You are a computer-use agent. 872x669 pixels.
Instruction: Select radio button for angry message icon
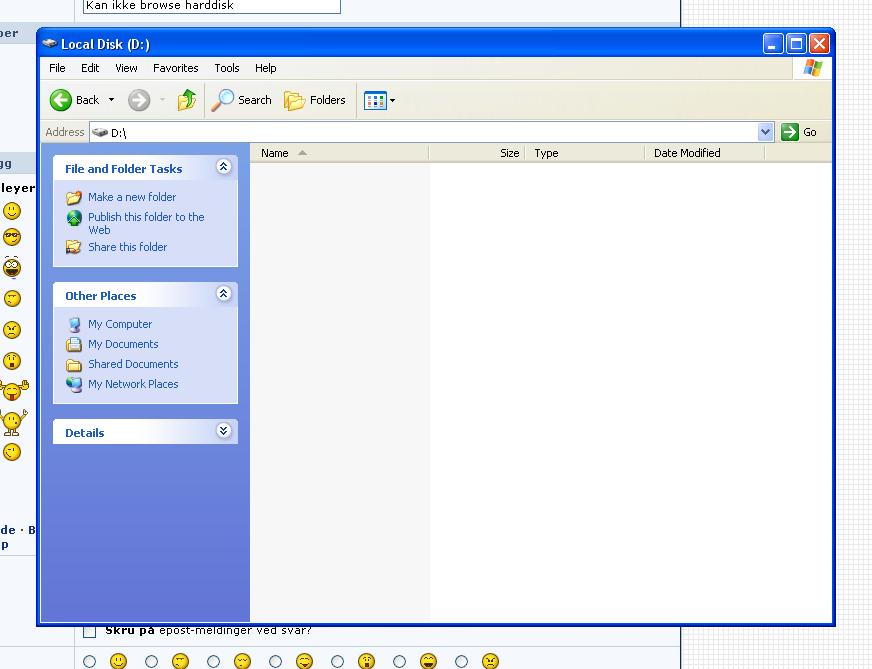(x=462, y=661)
